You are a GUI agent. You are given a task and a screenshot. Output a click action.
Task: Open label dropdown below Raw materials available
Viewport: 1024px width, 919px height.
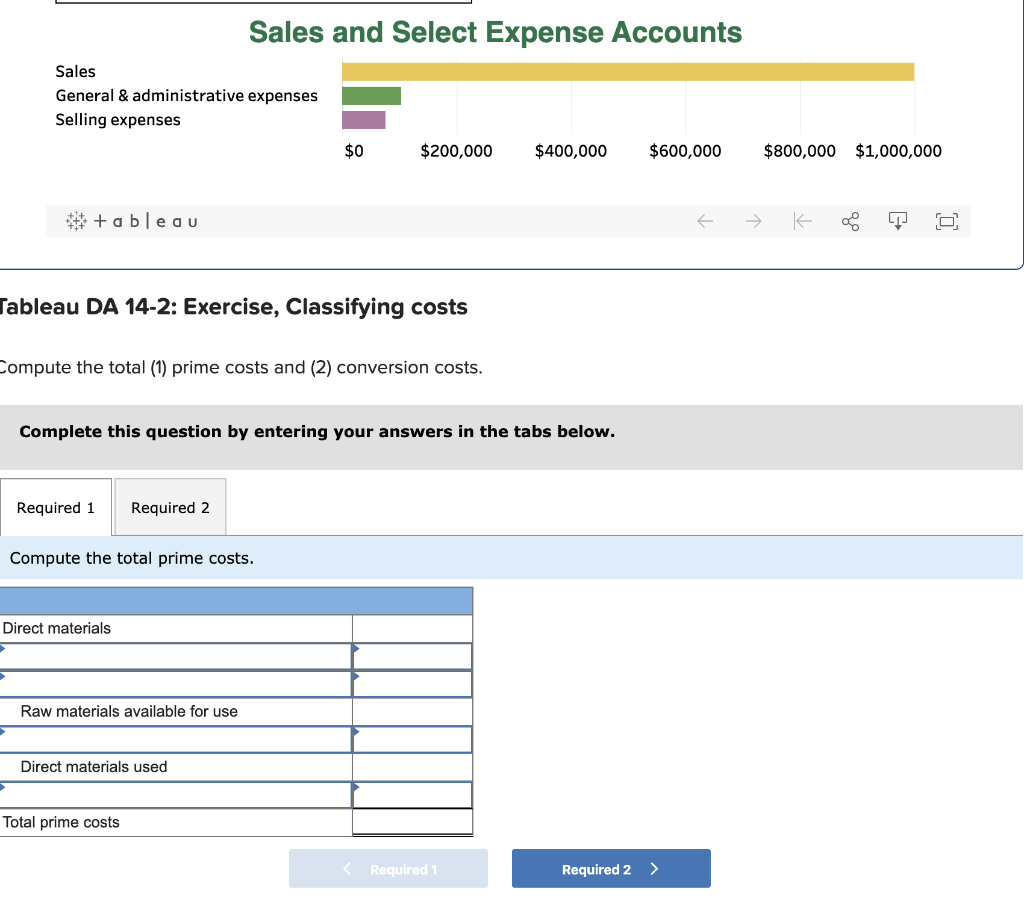176,739
